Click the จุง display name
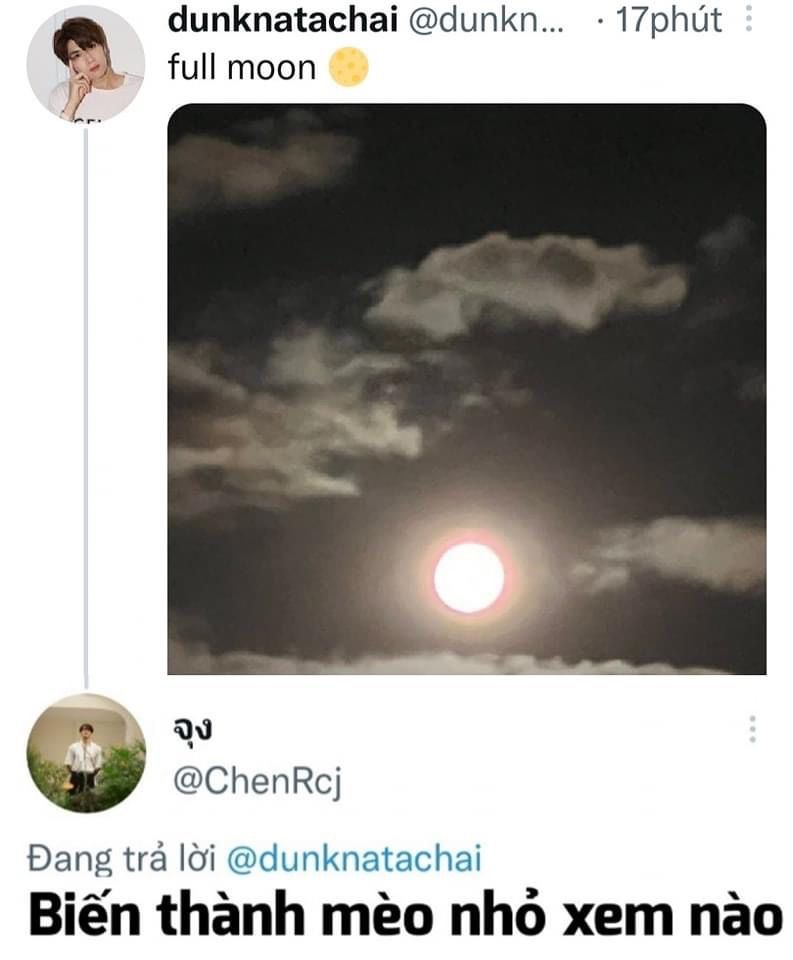The image size is (793, 960). (x=192, y=729)
